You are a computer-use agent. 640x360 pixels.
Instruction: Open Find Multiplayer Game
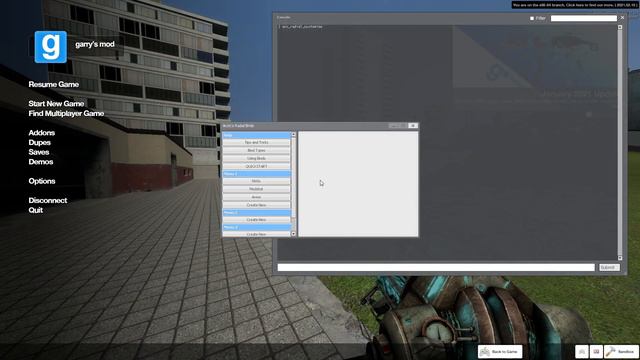tap(66, 113)
